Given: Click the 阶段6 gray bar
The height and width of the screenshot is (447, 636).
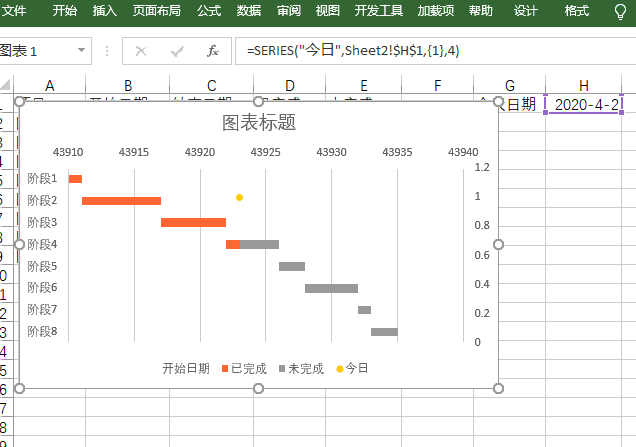Looking at the screenshot, I should [x=331, y=288].
